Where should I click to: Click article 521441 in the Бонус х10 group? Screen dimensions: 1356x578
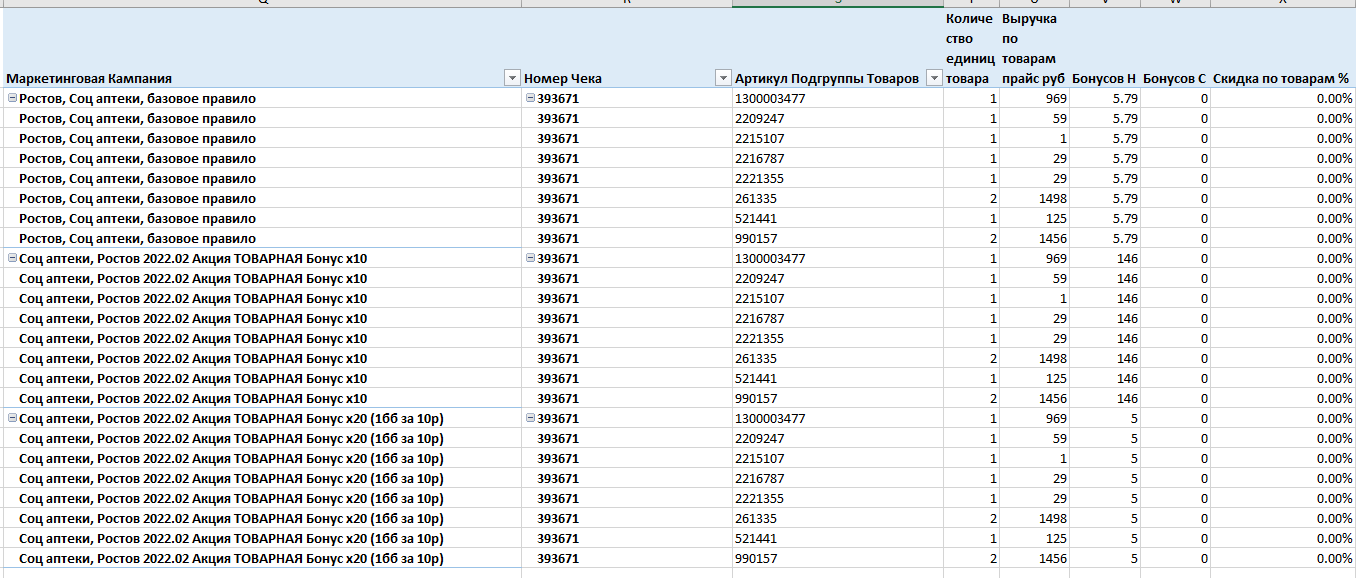[x=756, y=379]
